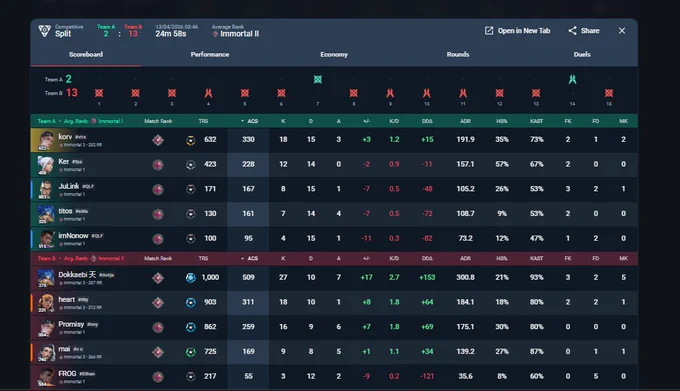Select korv's ADR value 191.9
680x391 pixels.
point(465,140)
